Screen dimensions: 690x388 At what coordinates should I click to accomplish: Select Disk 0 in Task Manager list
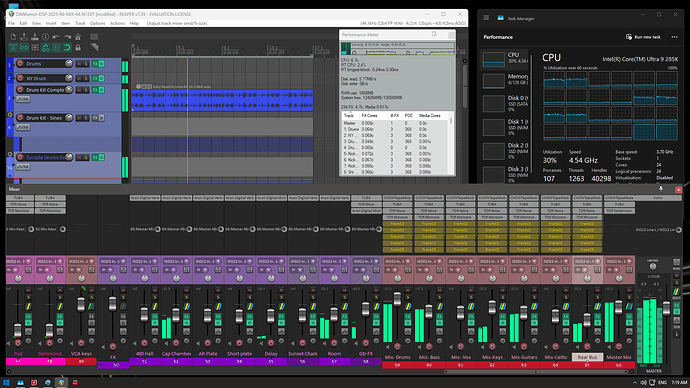505,103
